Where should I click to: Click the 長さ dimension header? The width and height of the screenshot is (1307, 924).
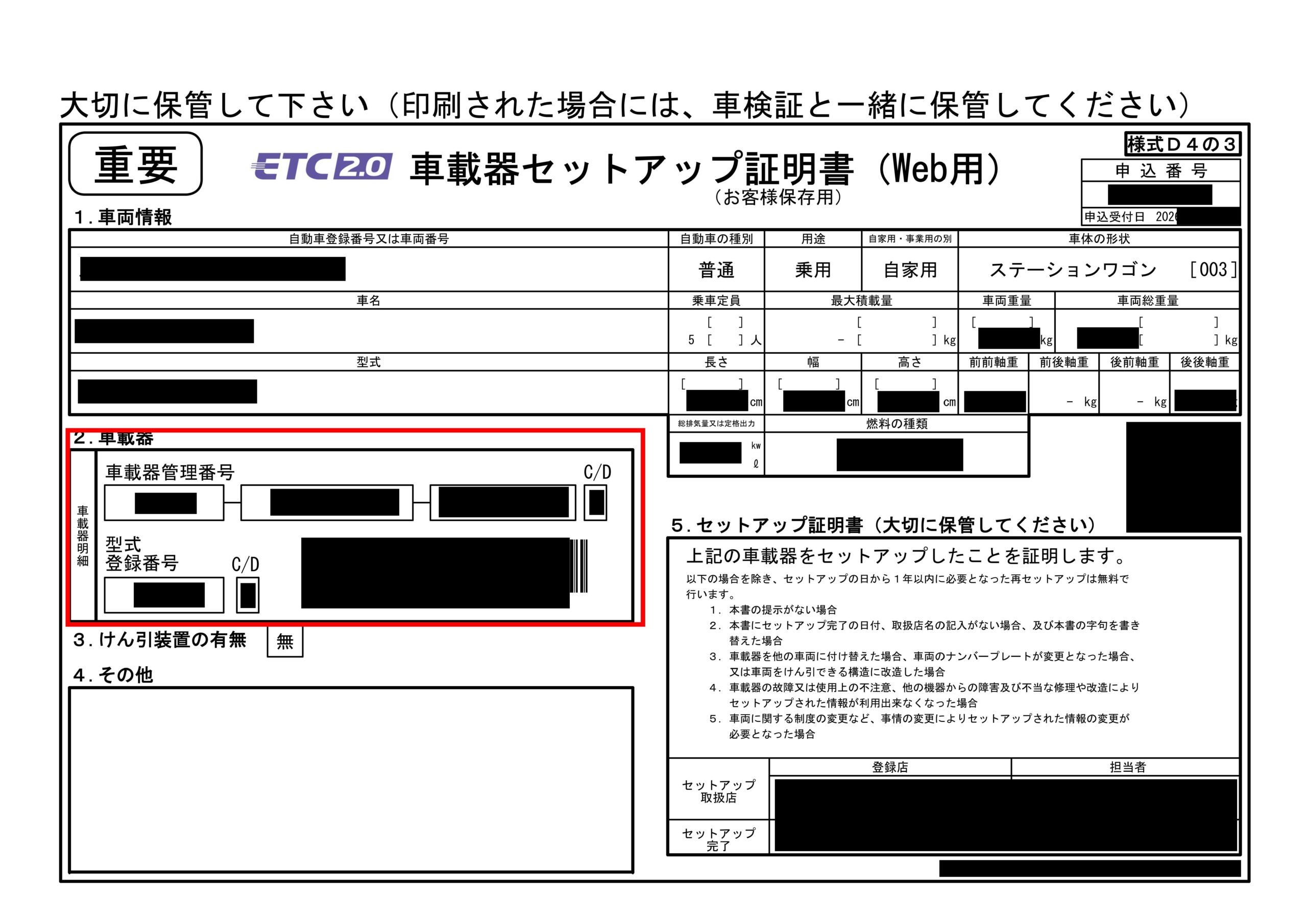[716, 362]
